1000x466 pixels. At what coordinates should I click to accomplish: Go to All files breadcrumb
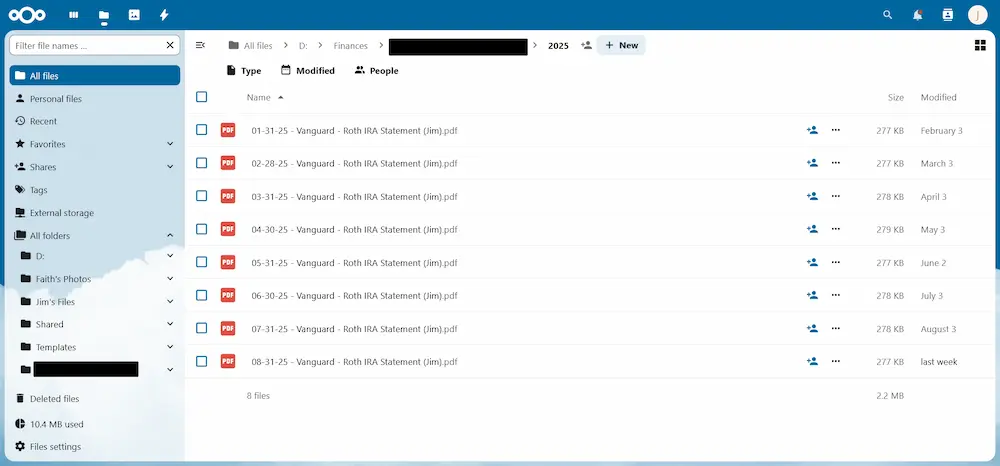point(251,45)
